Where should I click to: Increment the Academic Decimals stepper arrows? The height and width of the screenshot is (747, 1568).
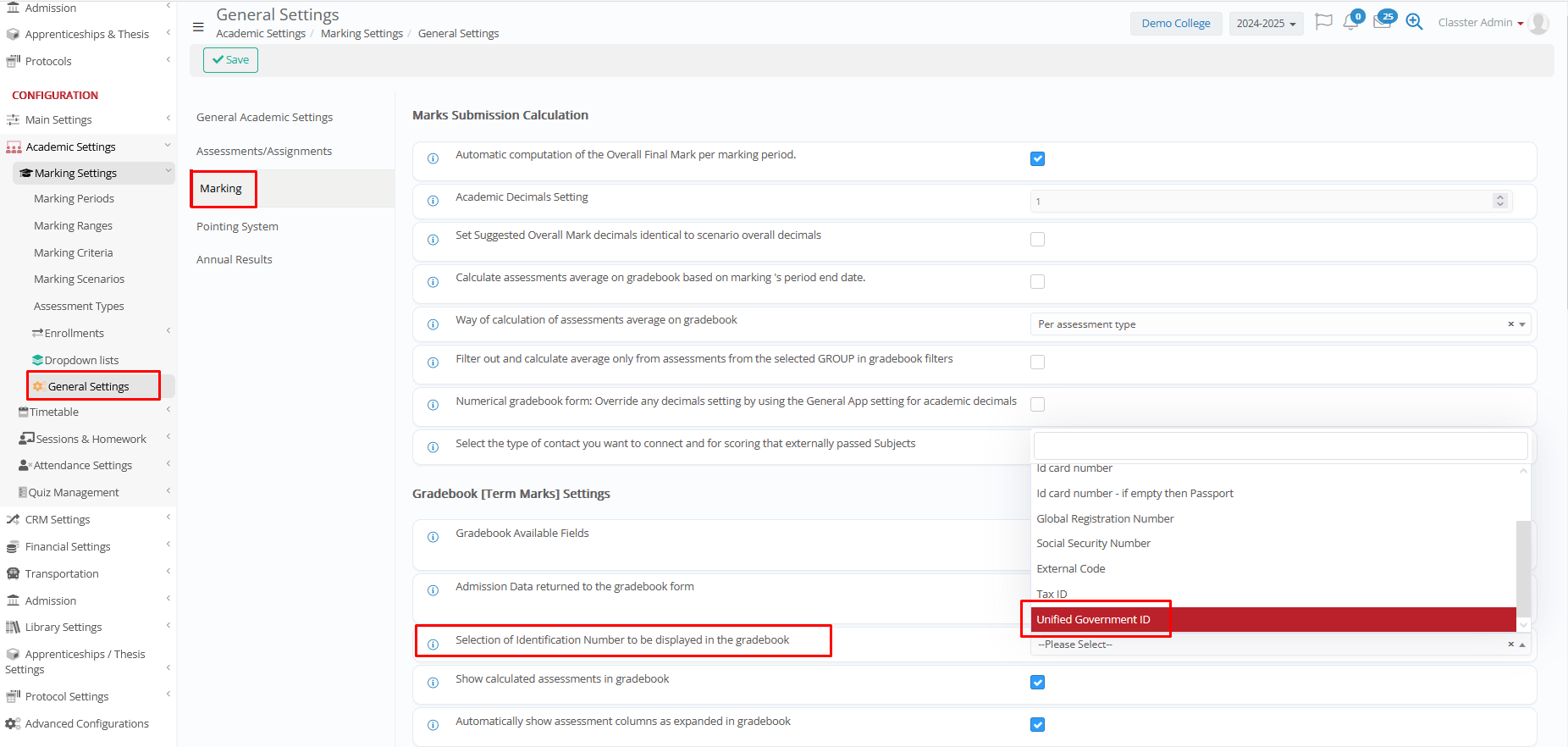pyautogui.click(x=1500, y=198)
